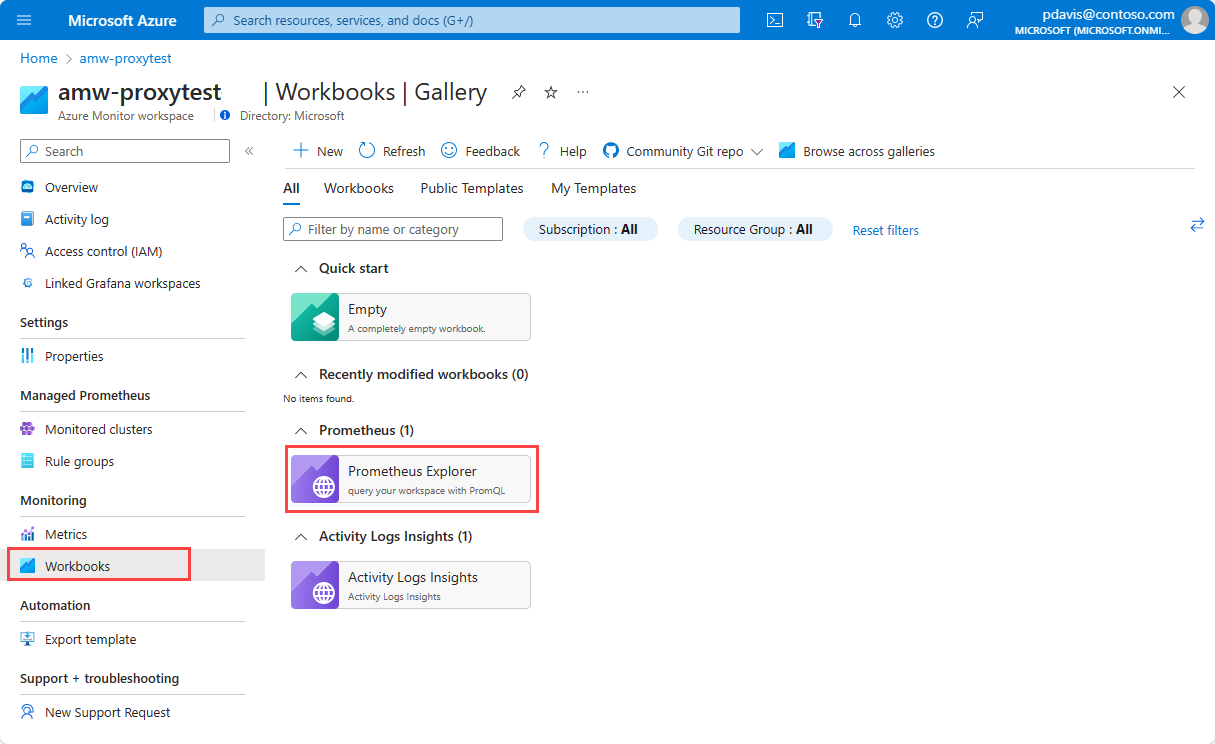Click the Overview icon in the sidebar

point(28,187)
